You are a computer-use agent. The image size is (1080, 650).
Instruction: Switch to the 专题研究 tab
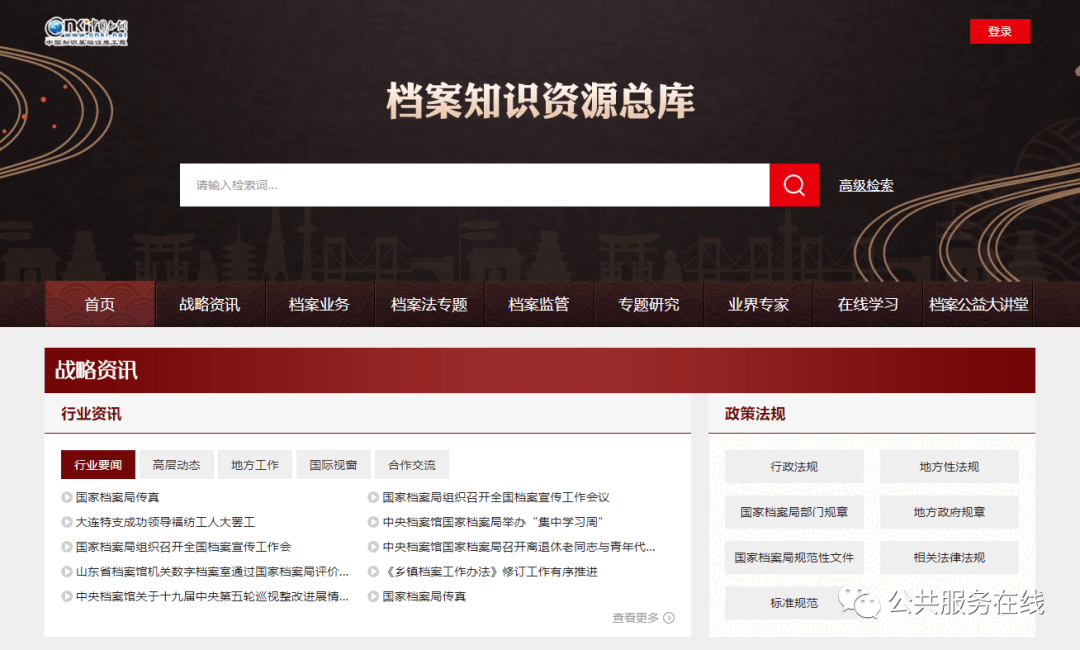pyautogui.click(x=648, y=304)
